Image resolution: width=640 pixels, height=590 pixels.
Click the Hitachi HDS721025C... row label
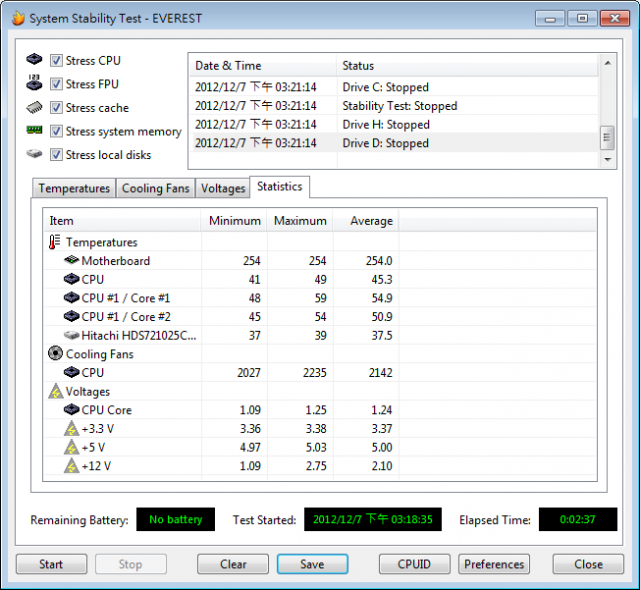[139, 335]
